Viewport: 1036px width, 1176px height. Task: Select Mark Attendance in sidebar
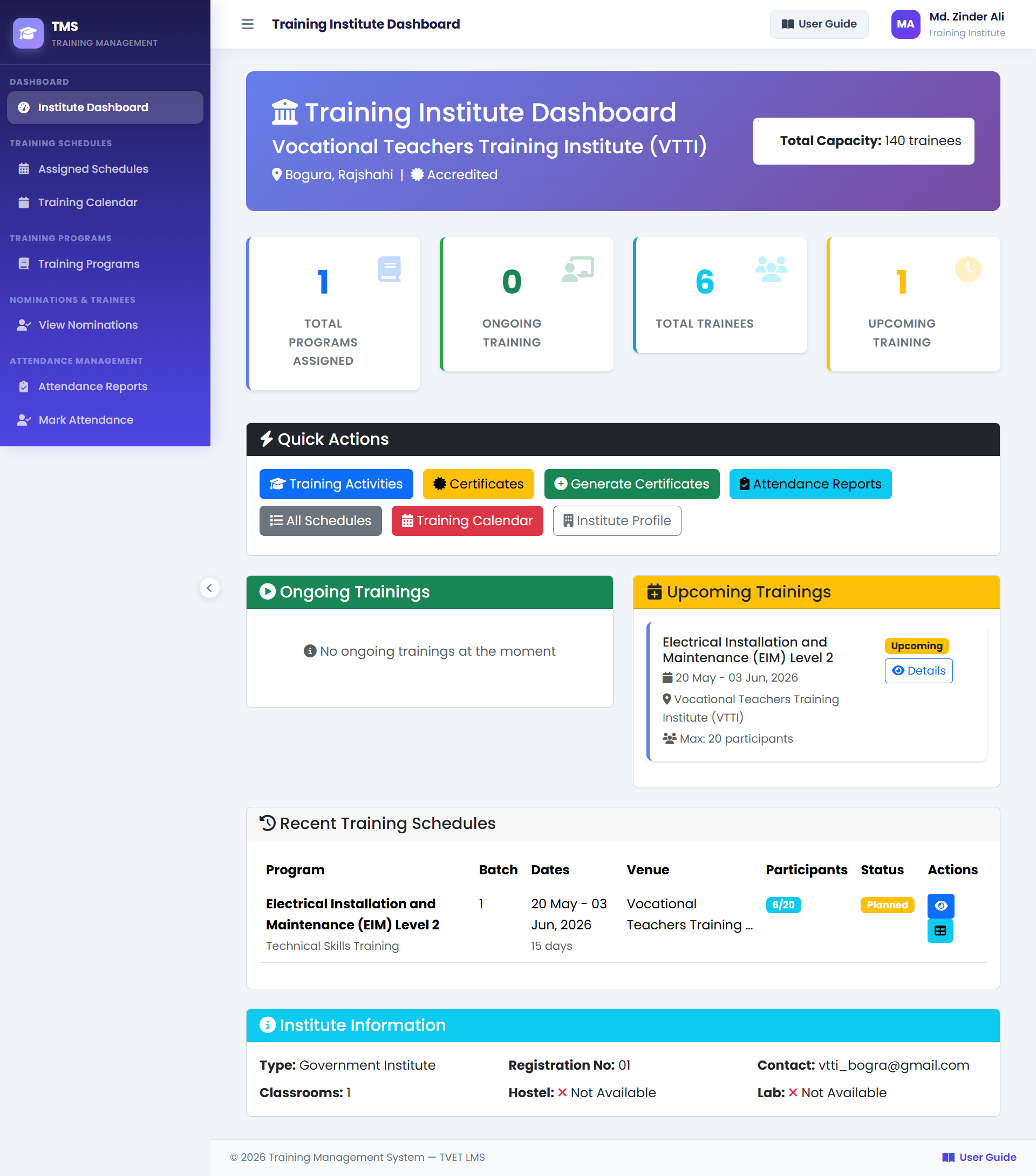105,420
